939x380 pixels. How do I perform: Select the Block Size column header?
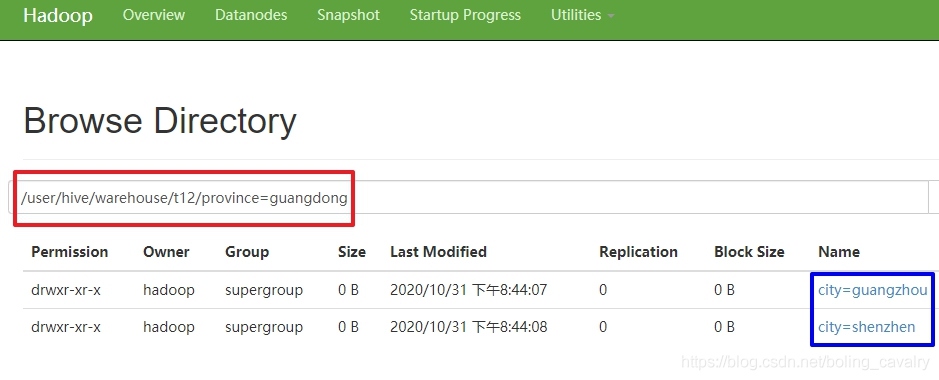[x=749, y=252]
